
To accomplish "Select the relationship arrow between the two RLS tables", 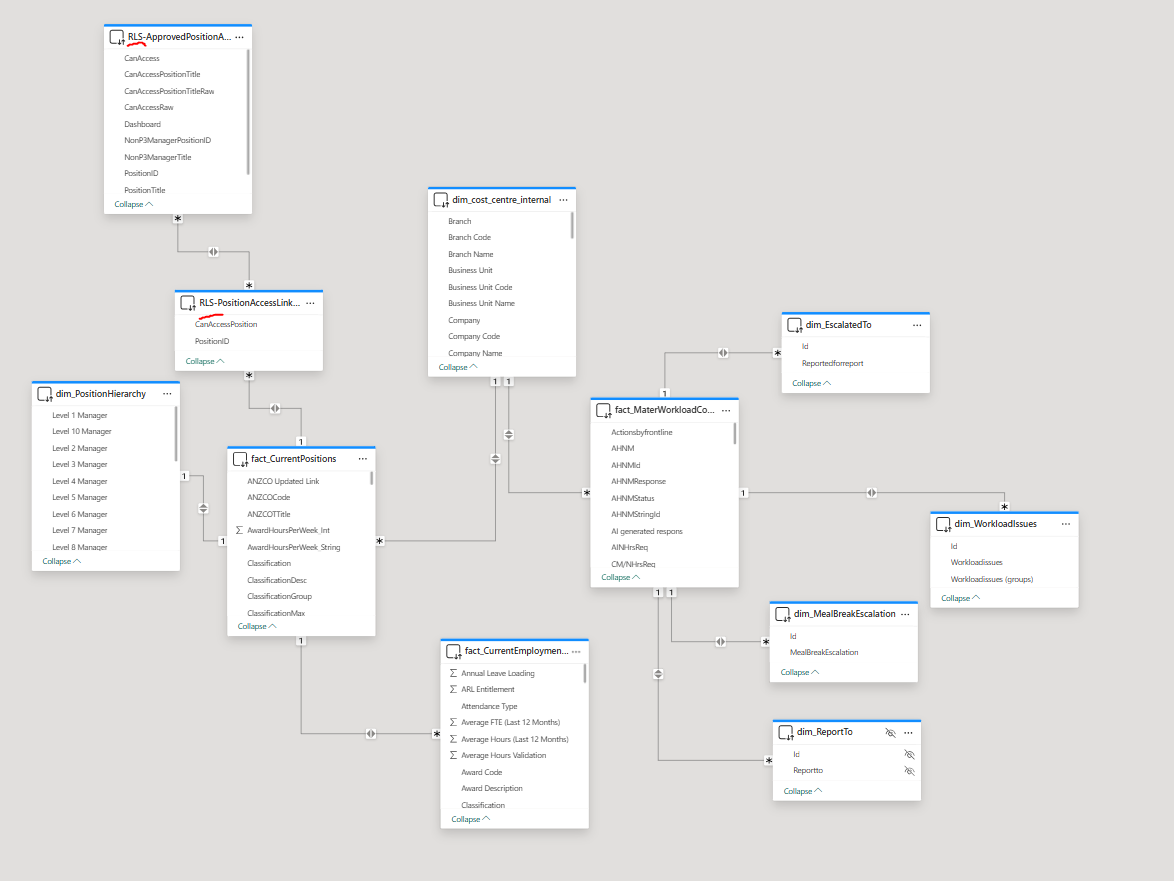I will tap(213, 252).
